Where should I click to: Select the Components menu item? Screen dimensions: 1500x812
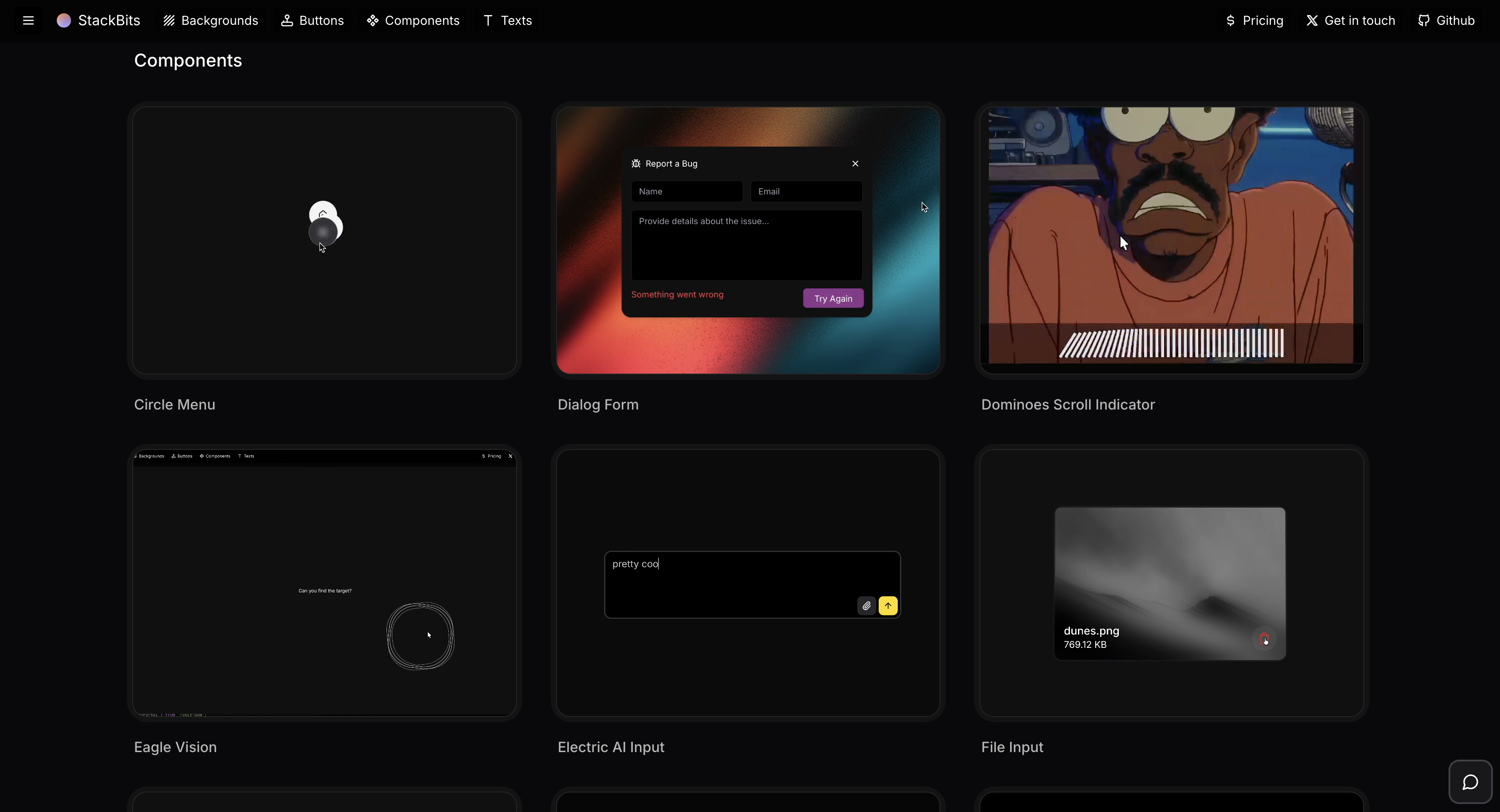coord(413,20)
